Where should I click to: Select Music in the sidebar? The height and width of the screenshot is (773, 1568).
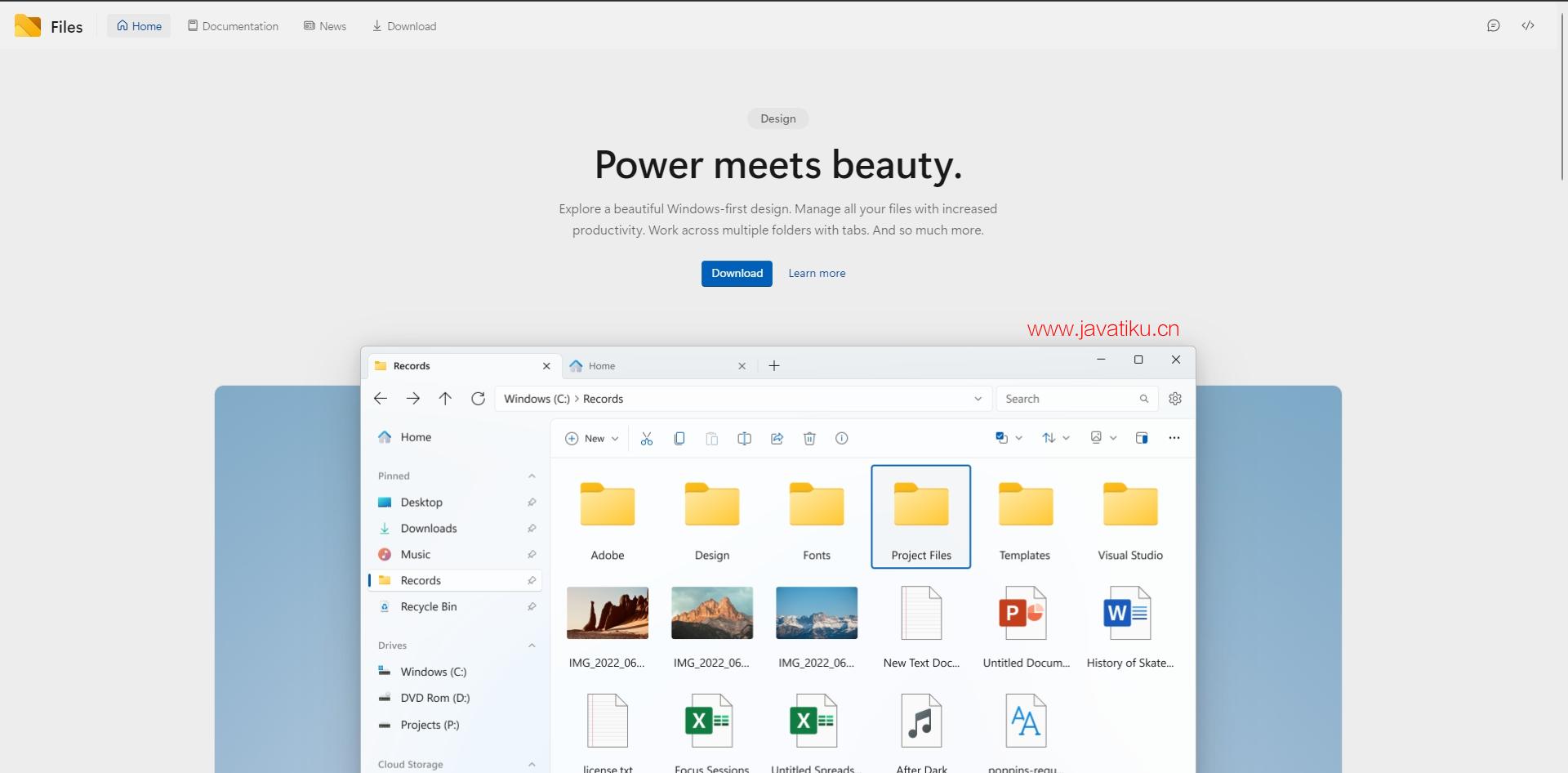click(455, 555)
